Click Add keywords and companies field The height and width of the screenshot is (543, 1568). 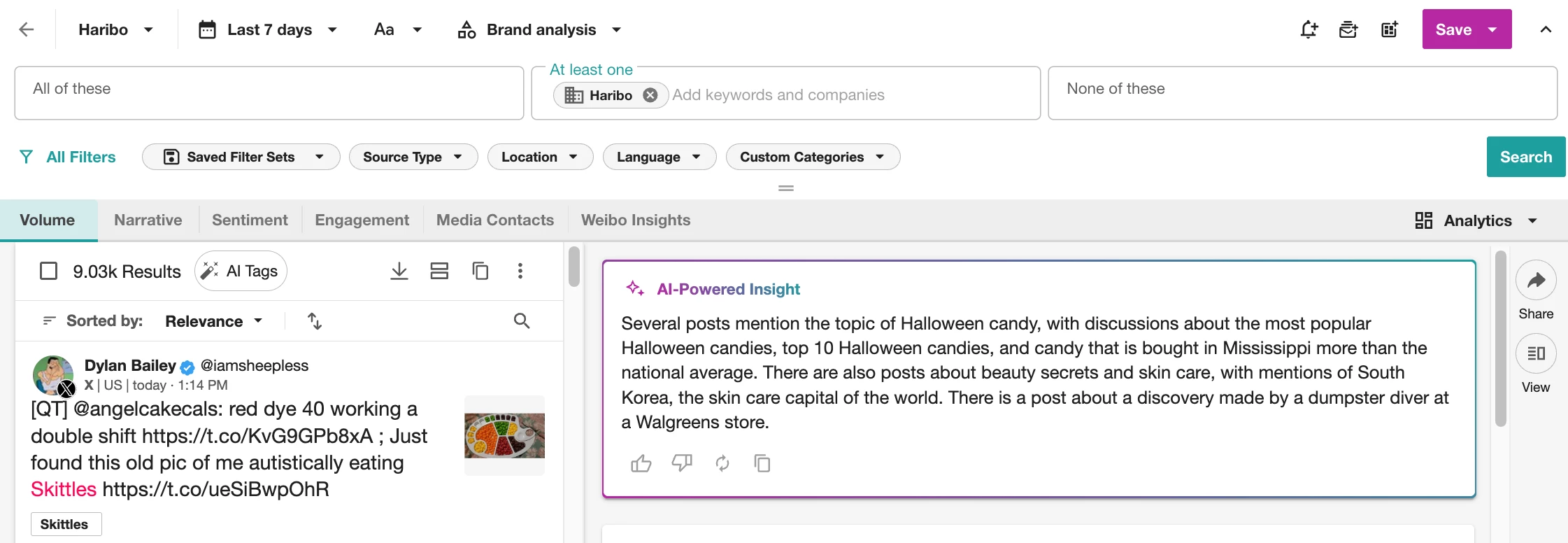click(778, 95)
